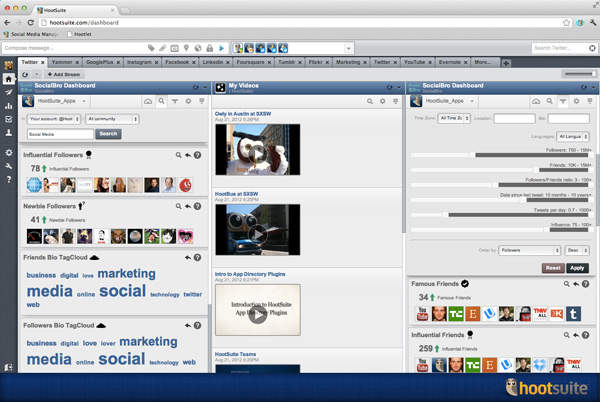Open the More... tabs menu

point(482,62)
